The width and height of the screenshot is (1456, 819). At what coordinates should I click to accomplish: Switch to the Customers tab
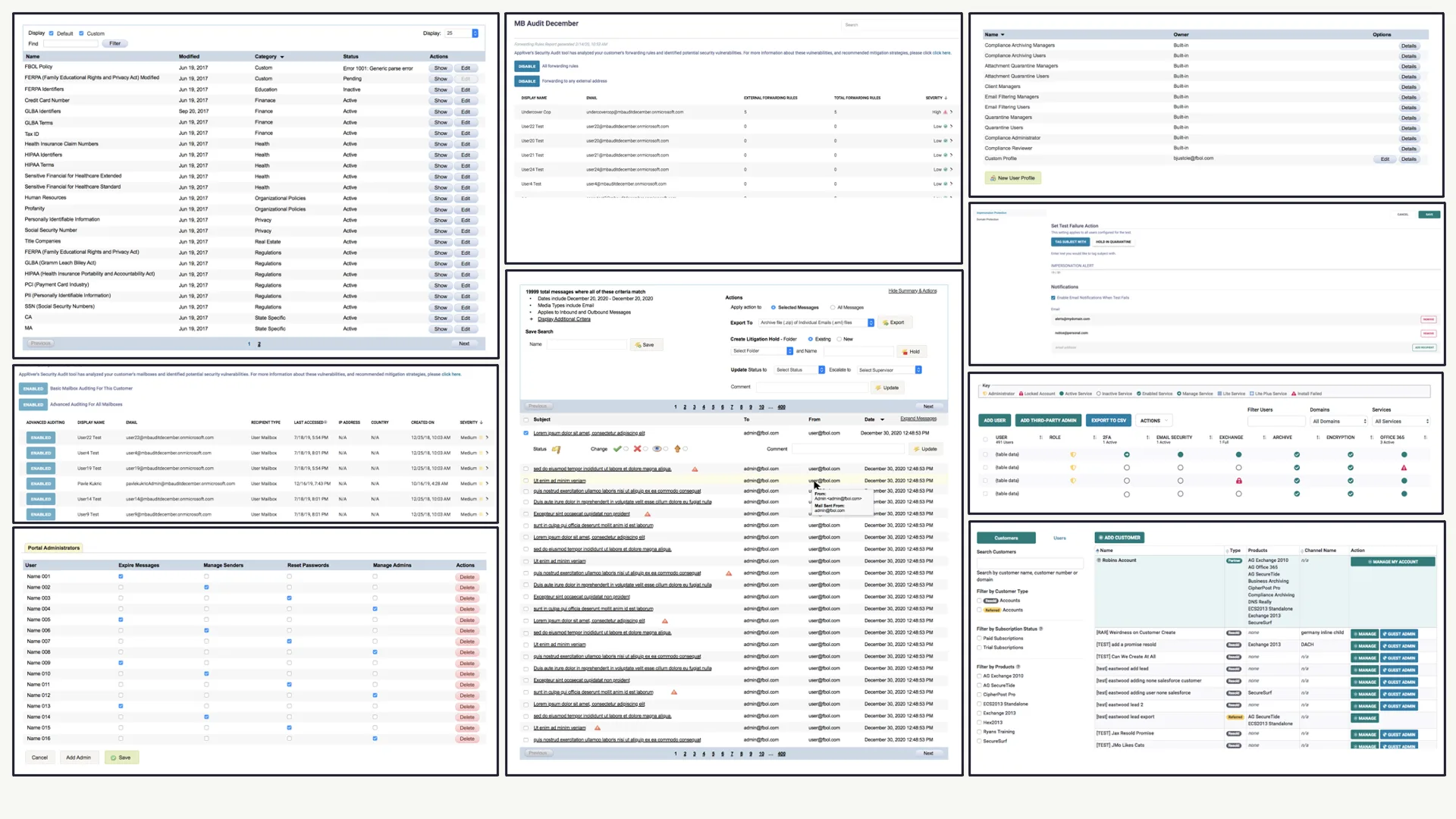(x=1006, y=538)
